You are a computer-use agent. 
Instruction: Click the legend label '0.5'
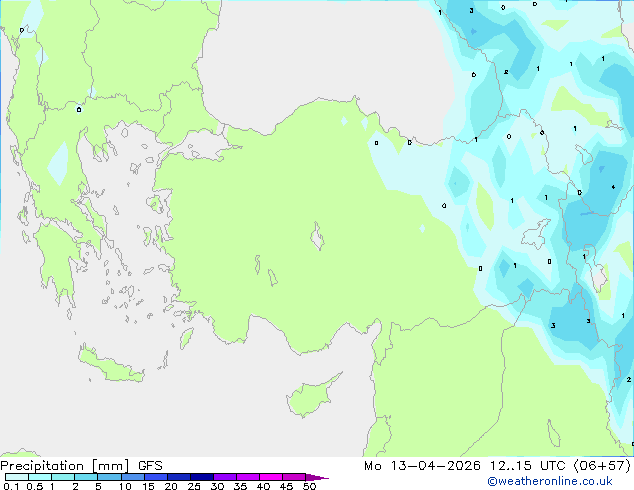point(34,486)
